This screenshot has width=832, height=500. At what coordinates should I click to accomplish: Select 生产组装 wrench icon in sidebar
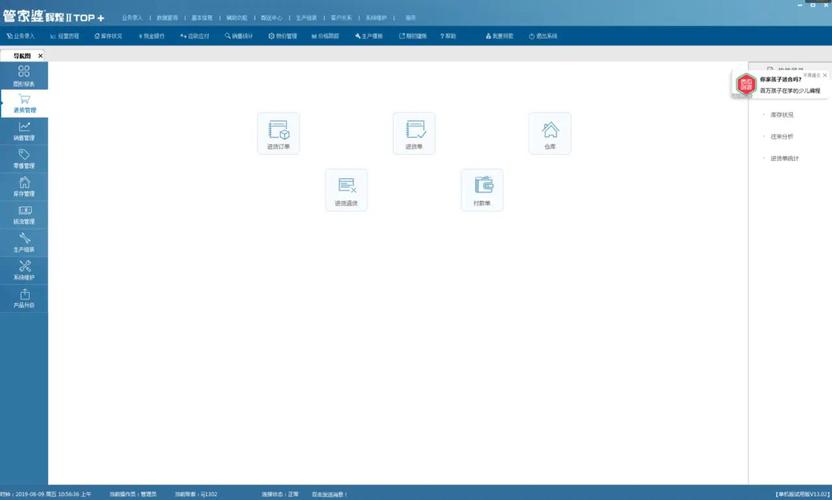tap(24, 243)
